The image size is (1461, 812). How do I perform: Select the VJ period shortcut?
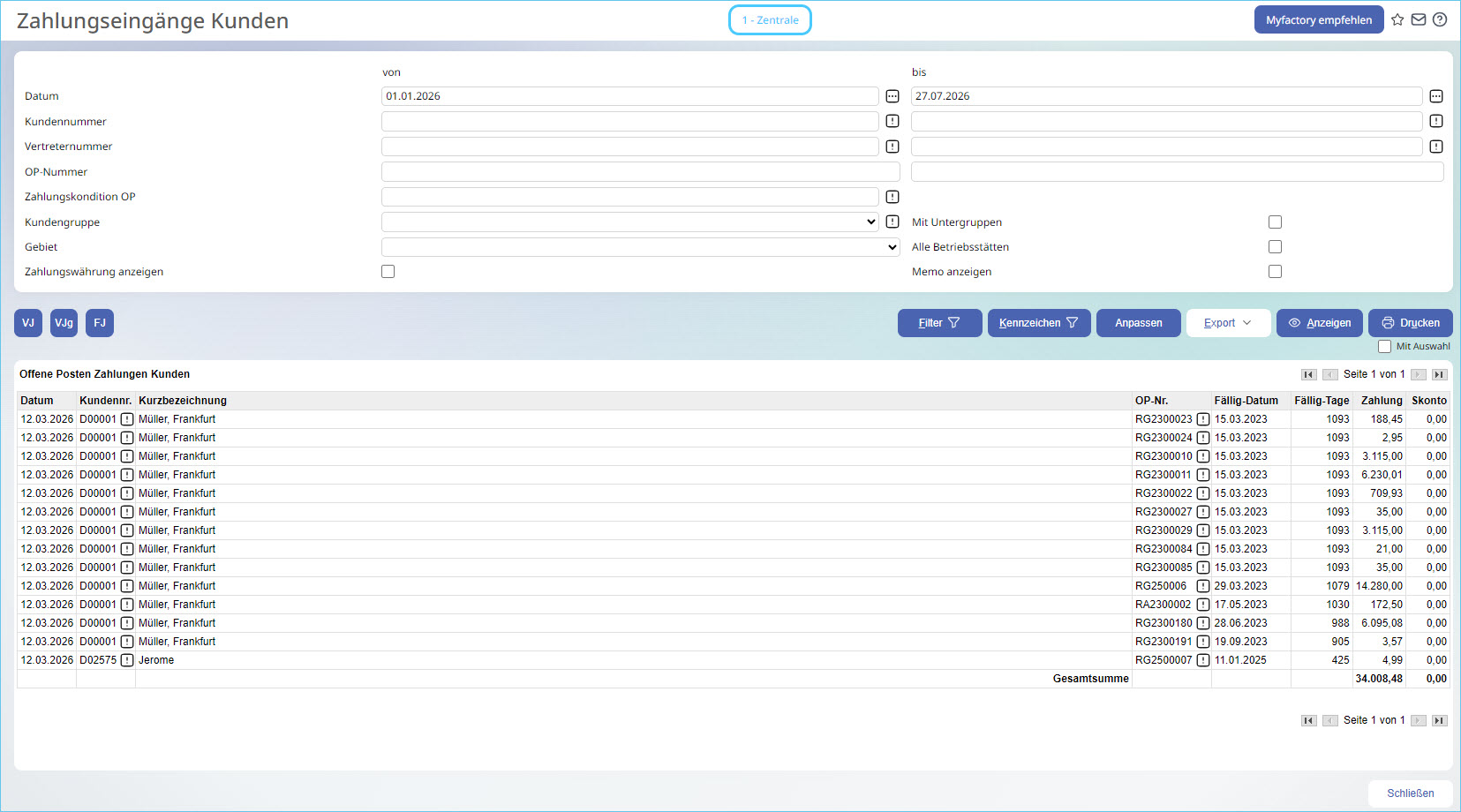pos(28,323)
